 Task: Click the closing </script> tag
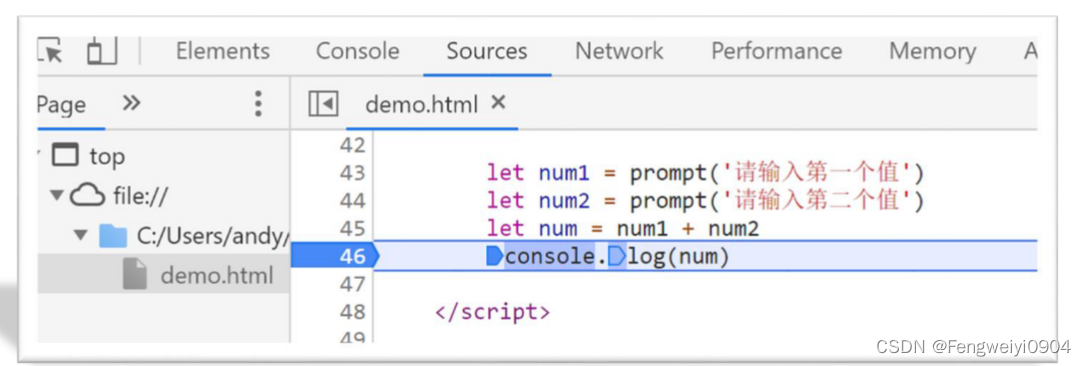492,313
